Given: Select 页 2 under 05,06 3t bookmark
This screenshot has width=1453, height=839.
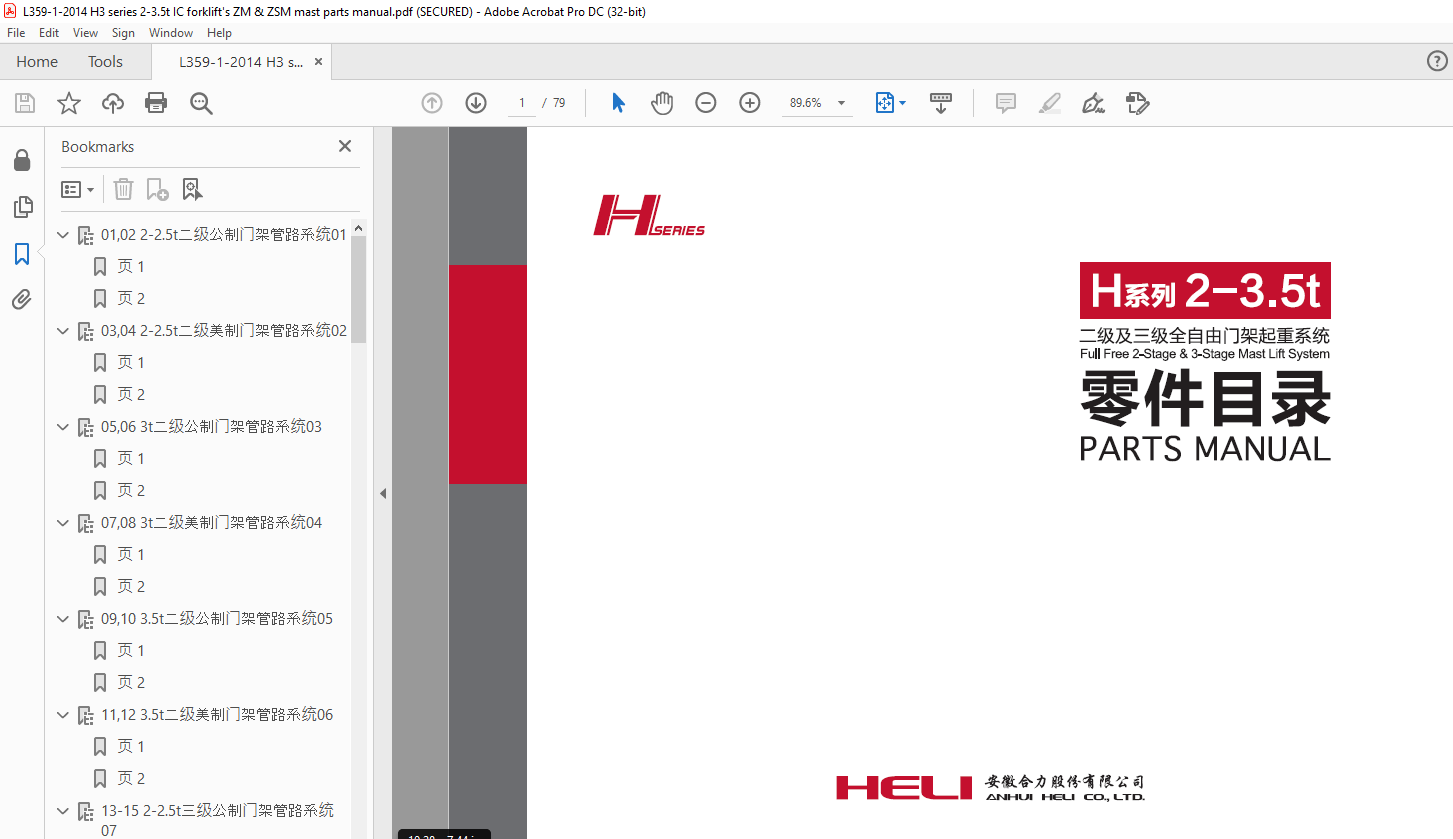Looking at the screenshot, I should click(131, 491).
